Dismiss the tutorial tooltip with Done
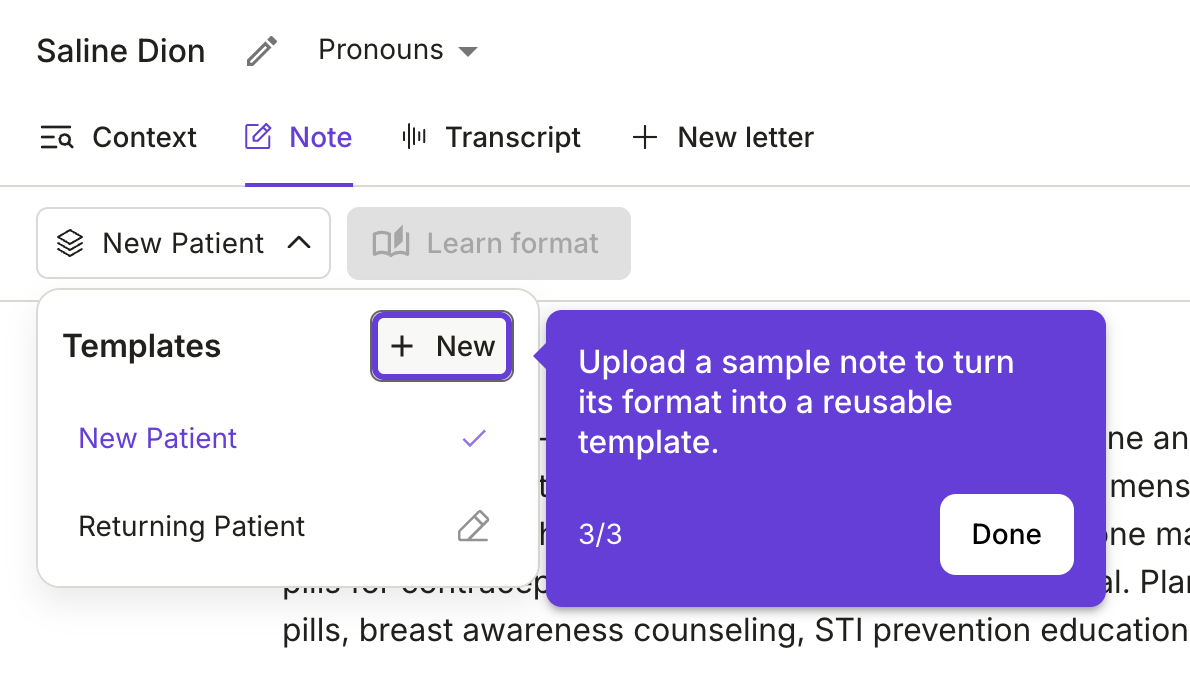The width and height of the screenshot is (1190, 682). point(1006,534)
